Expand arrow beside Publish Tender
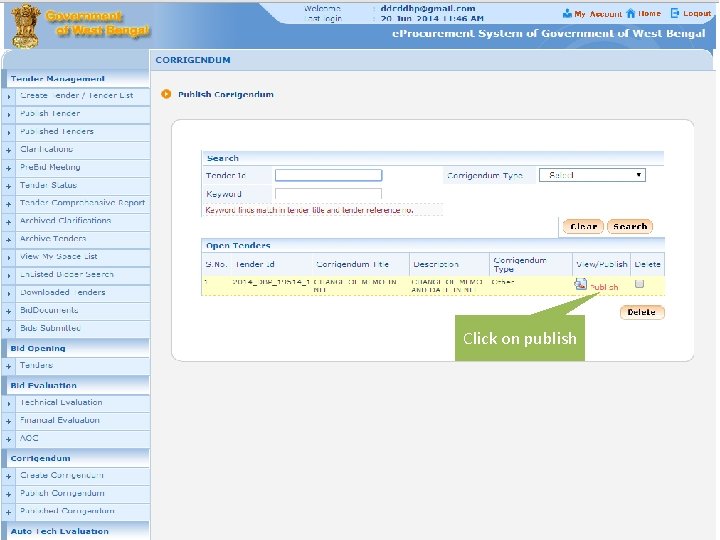Viewport: 720px width, 540px height. pos(9,115)
